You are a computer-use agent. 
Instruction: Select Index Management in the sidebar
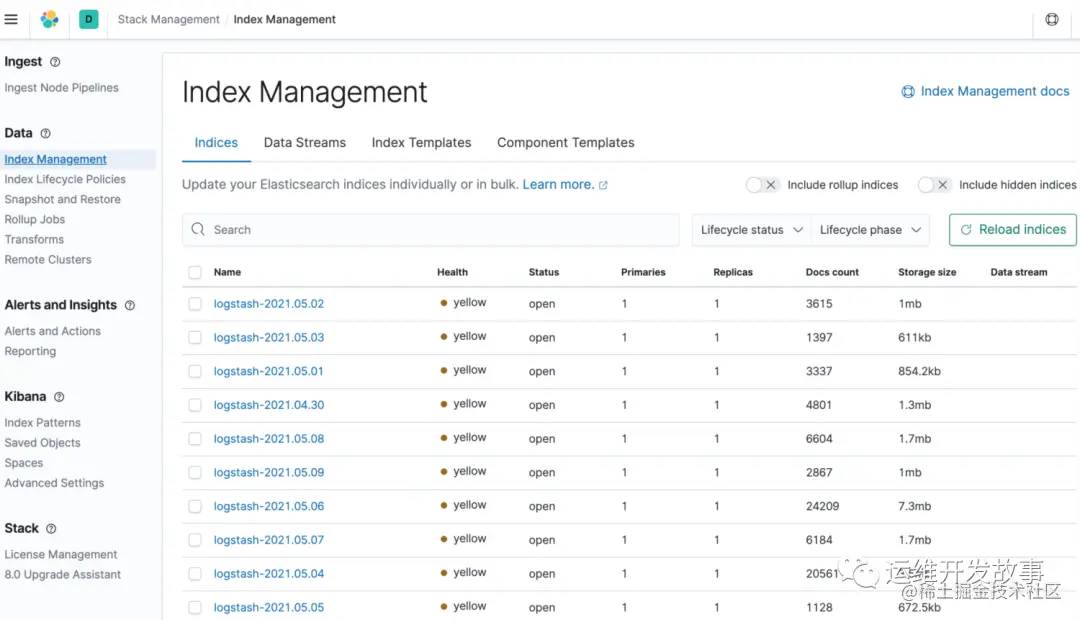coord(55,159)
